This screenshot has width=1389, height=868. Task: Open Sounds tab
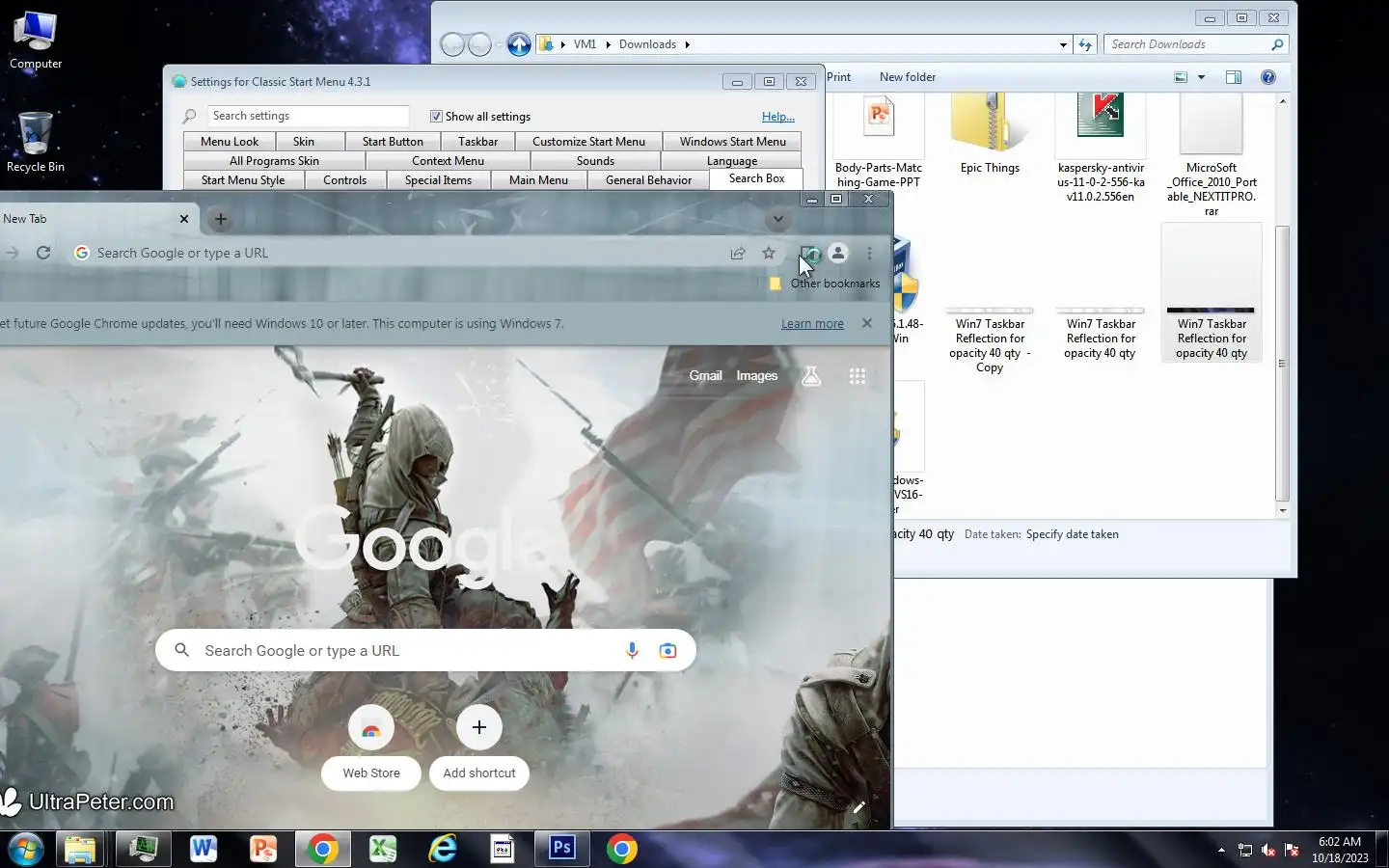point(595,161)
